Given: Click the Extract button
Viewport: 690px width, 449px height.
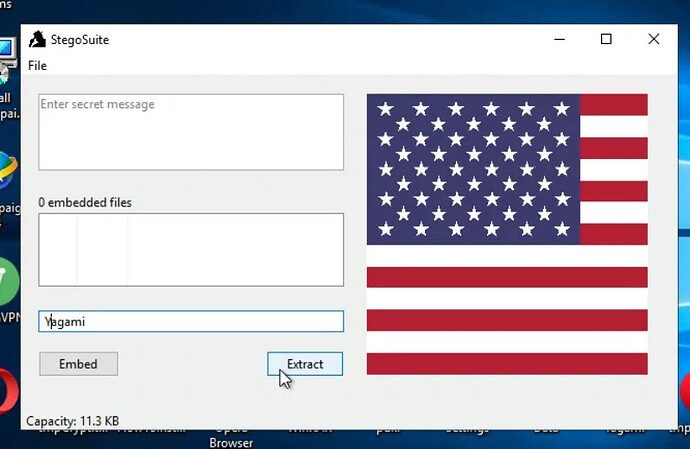Looking at the screenshot, I should 305,364.
